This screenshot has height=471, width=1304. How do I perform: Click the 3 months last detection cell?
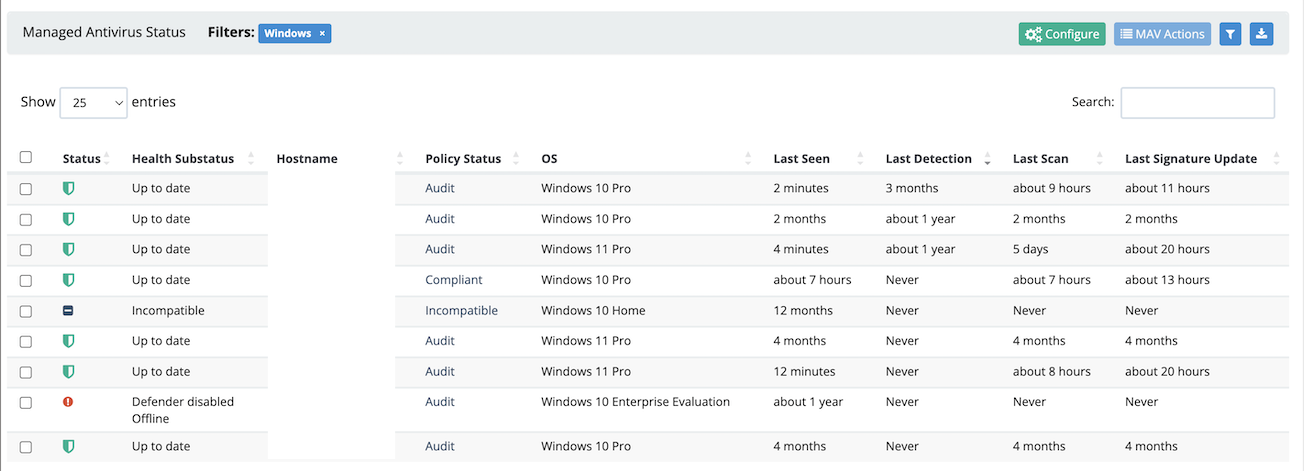pos(912,188)
